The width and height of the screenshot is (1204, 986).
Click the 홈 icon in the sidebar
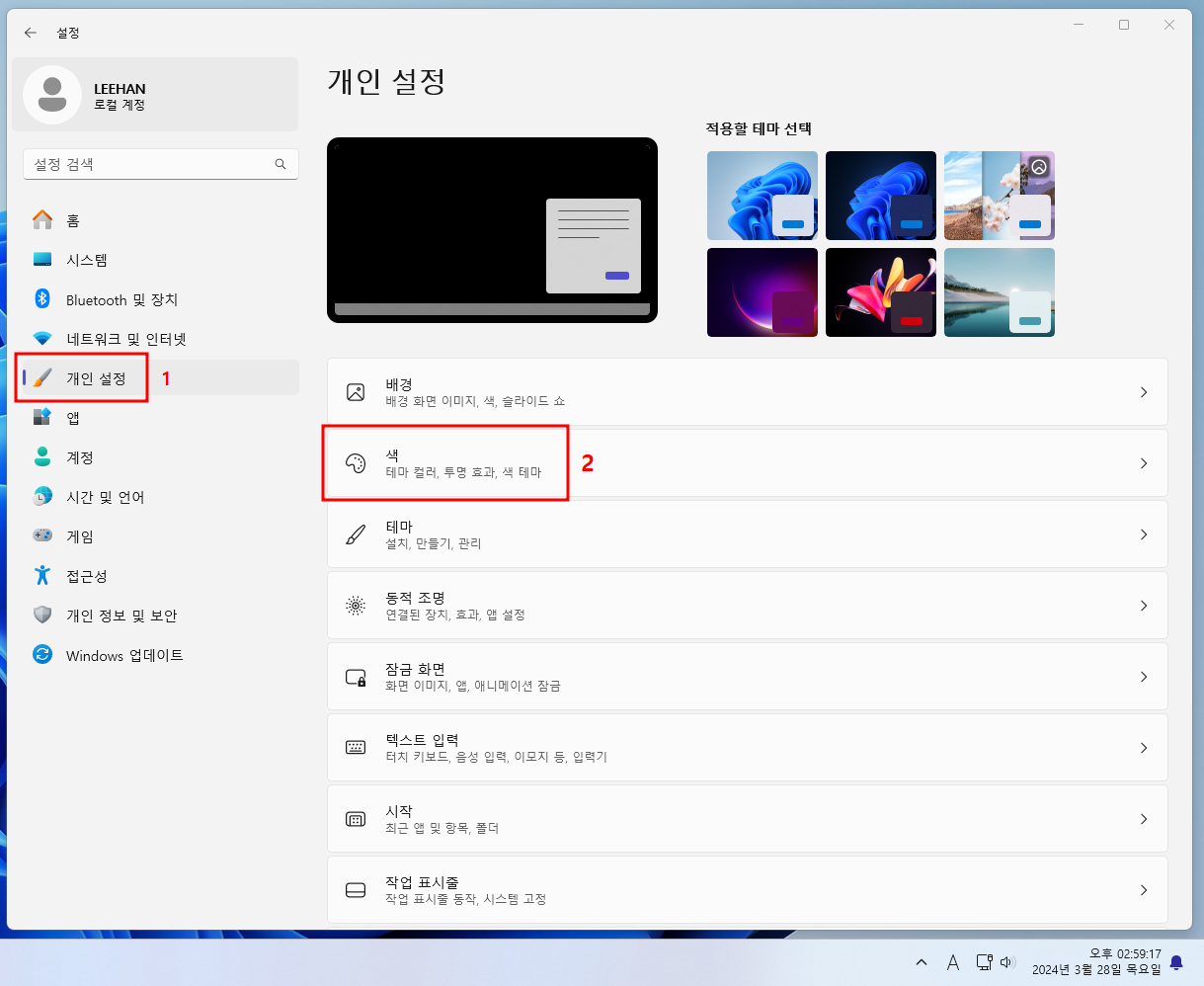click(43, 220)
